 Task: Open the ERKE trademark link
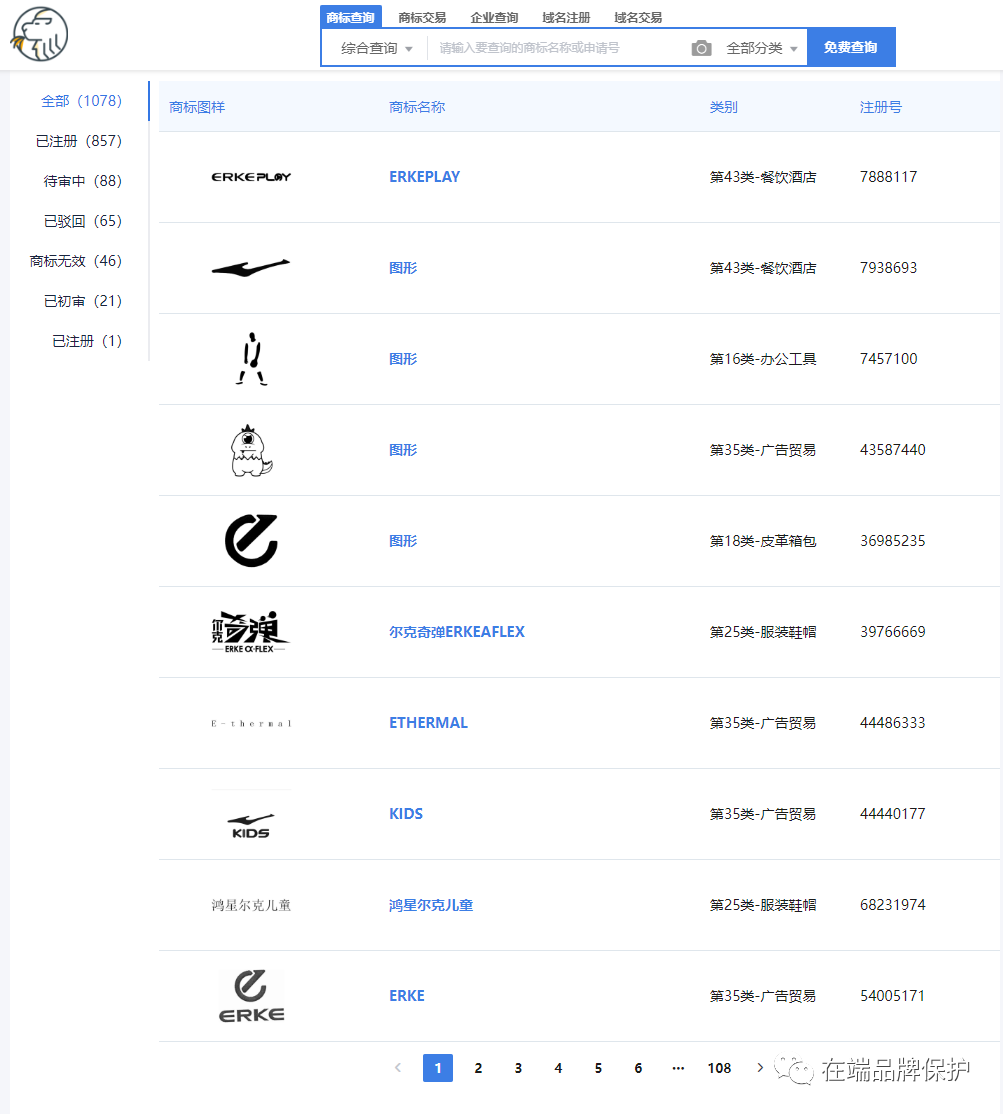point(406,995)
